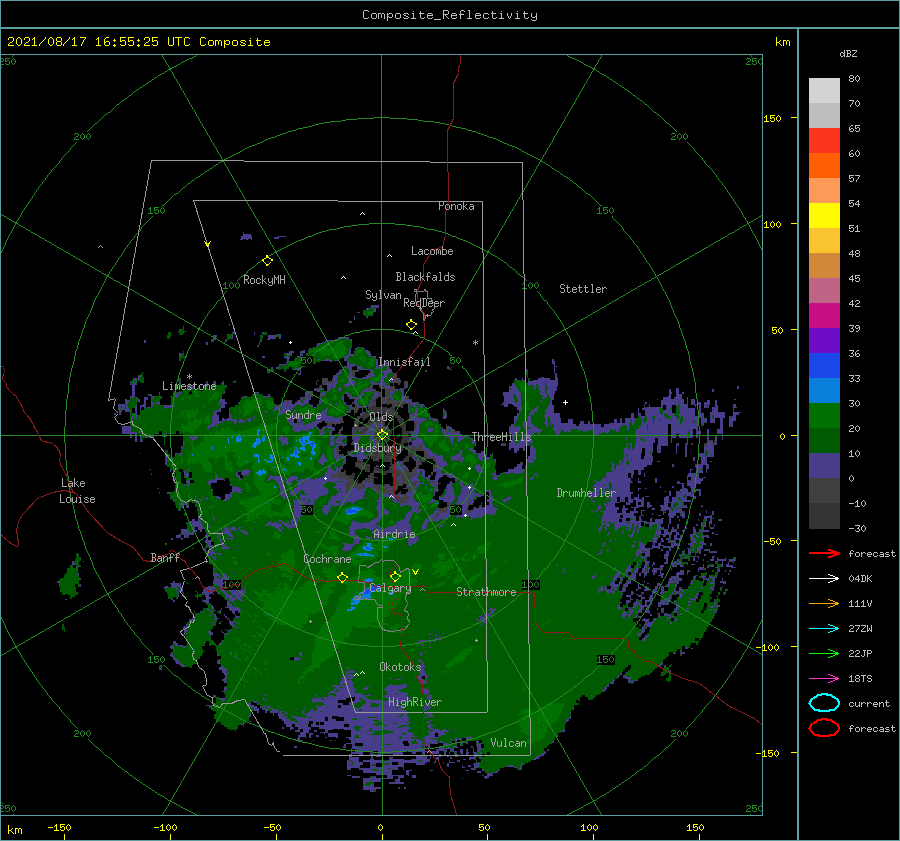Click the Sylvan city label

coord(383,295)
